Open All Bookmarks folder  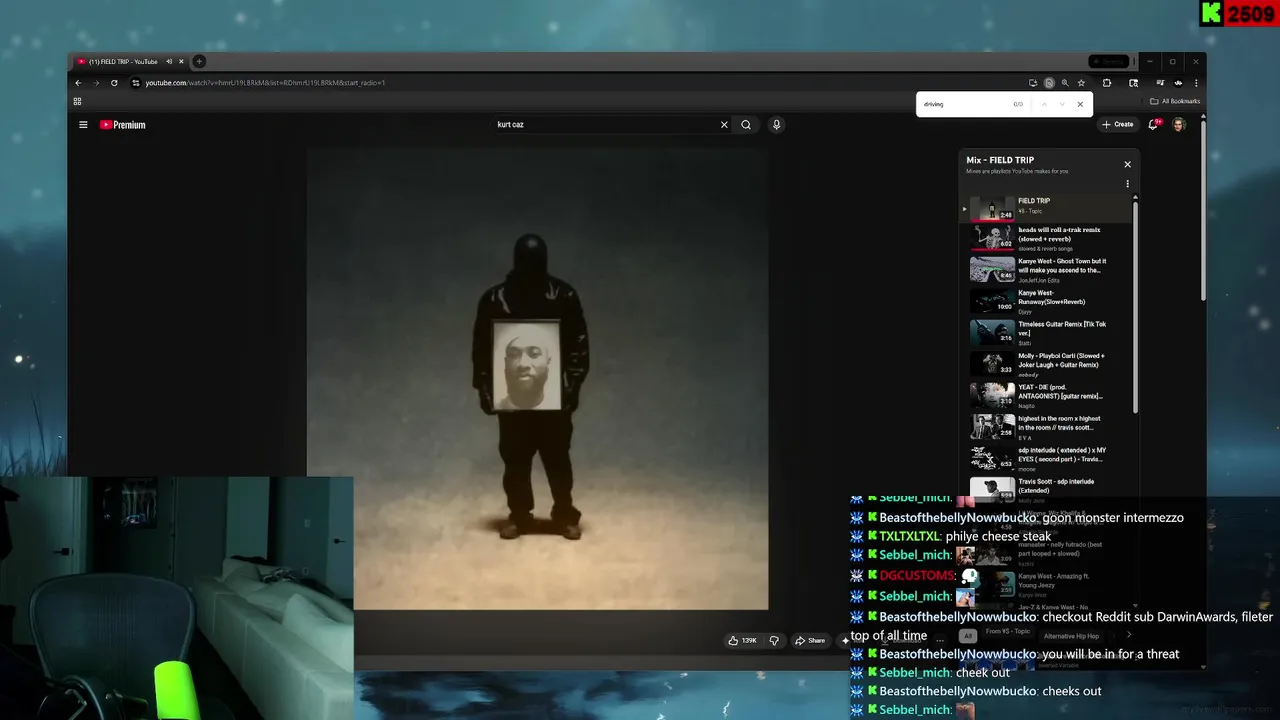[x=1175, y=101]
